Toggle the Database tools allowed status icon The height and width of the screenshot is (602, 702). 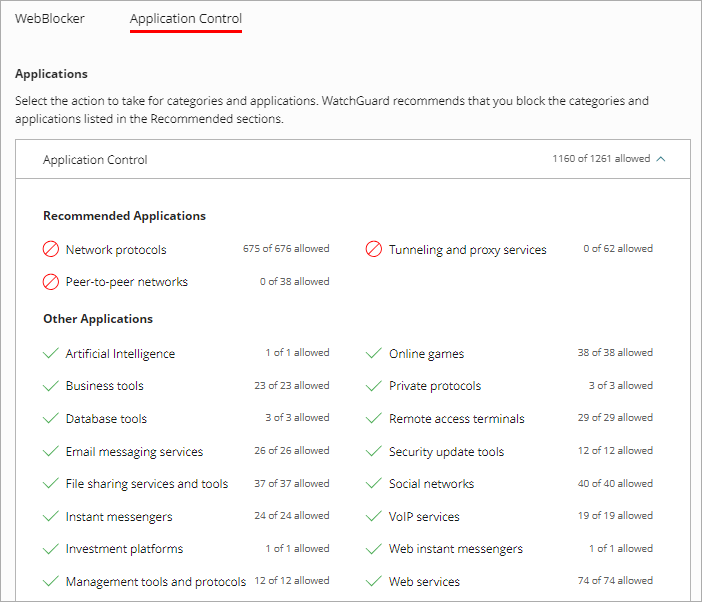point(51,418)
